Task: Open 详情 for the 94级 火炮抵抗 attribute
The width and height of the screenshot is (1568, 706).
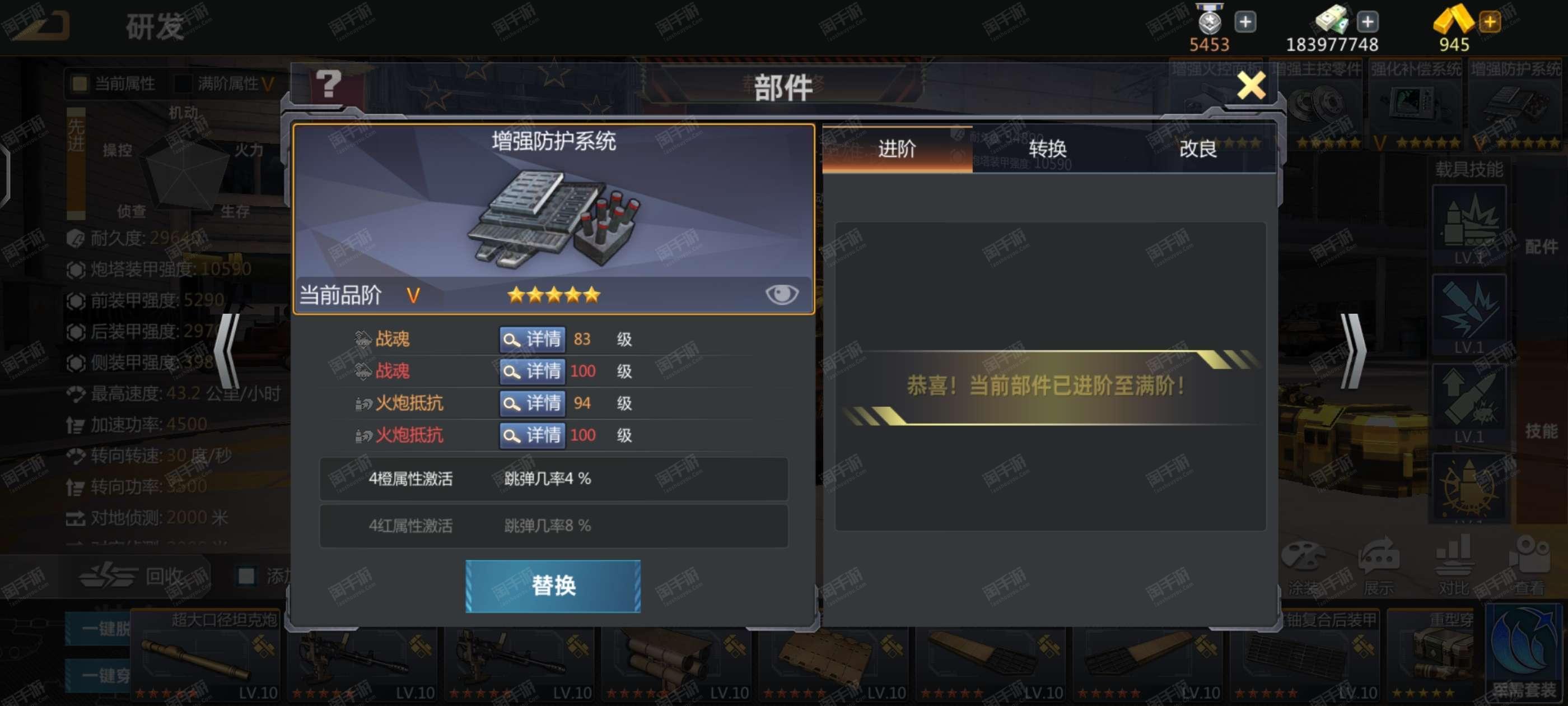Action: pos(532,403)
